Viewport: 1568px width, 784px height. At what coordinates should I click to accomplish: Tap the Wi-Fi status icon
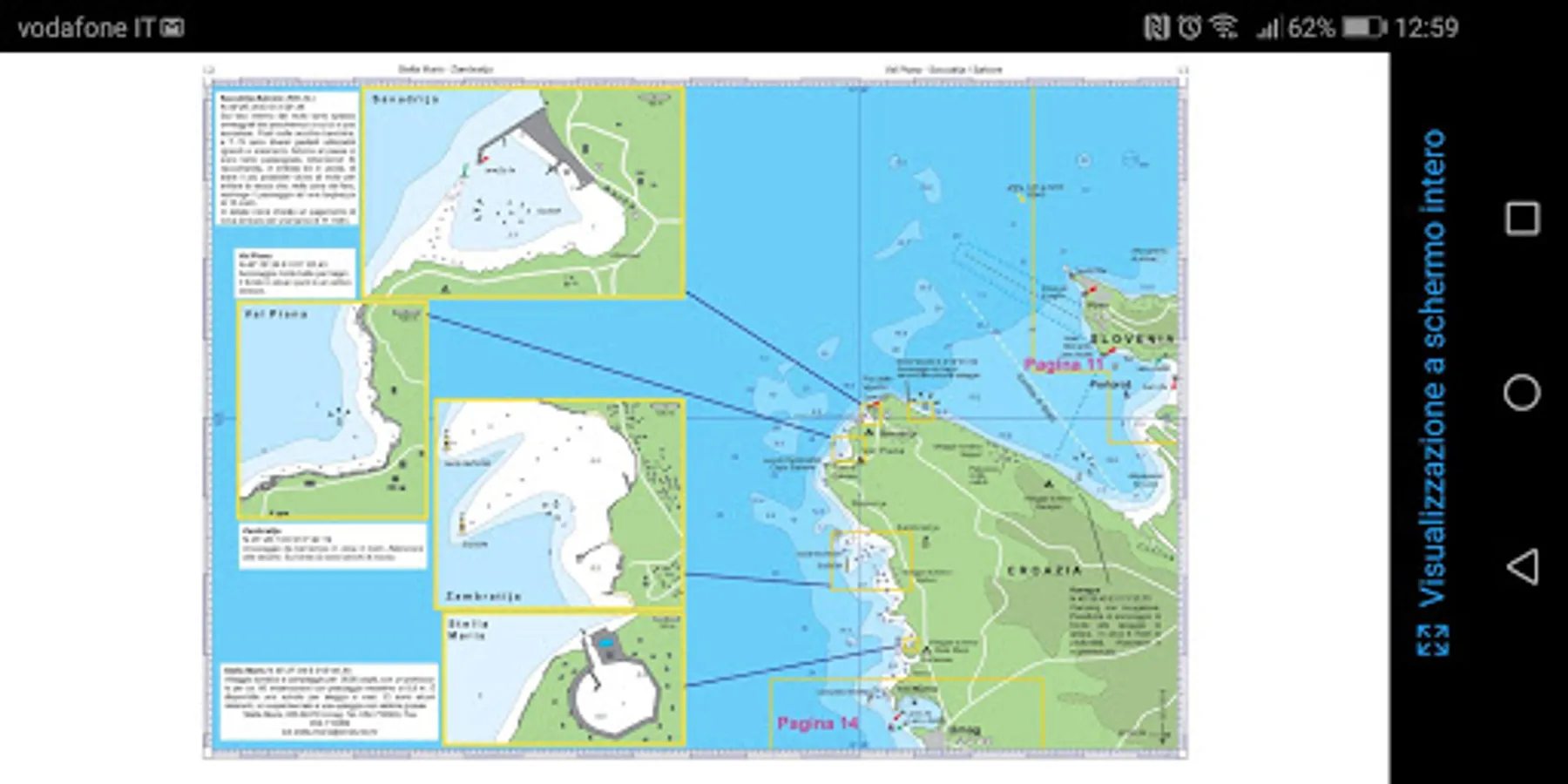point(1225,28)
